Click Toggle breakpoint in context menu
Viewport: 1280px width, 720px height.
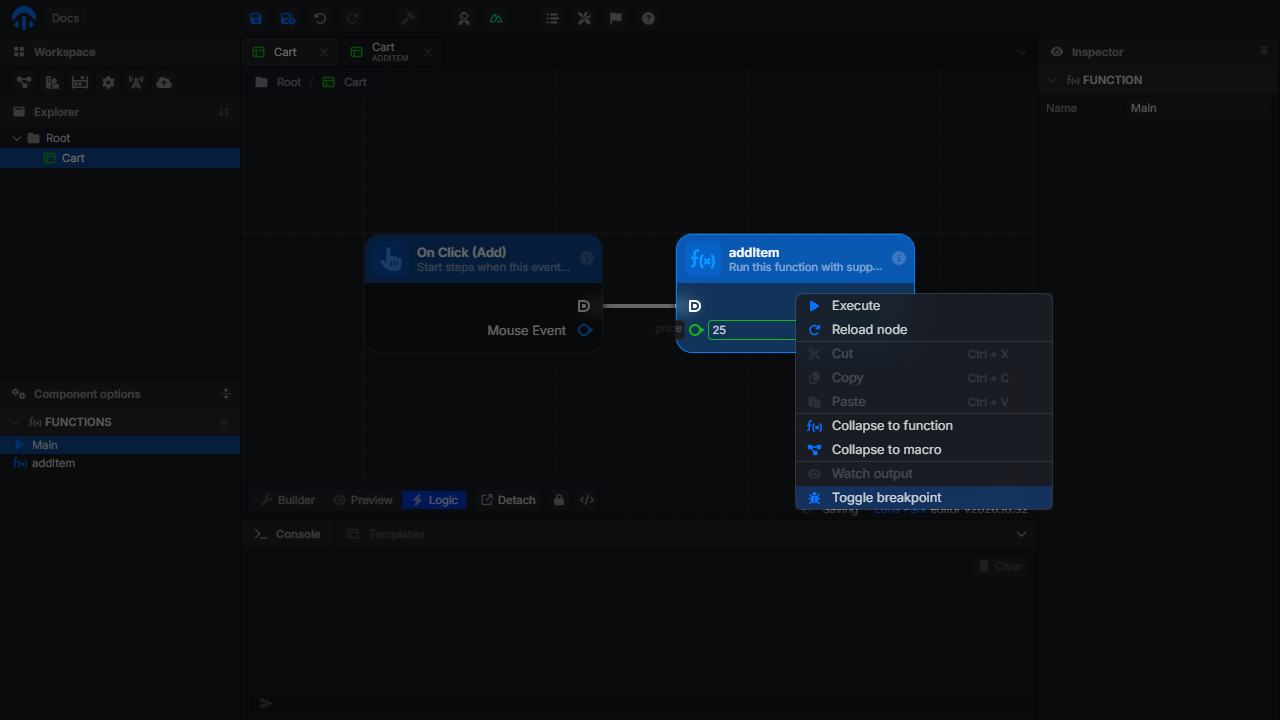(924, 498)
